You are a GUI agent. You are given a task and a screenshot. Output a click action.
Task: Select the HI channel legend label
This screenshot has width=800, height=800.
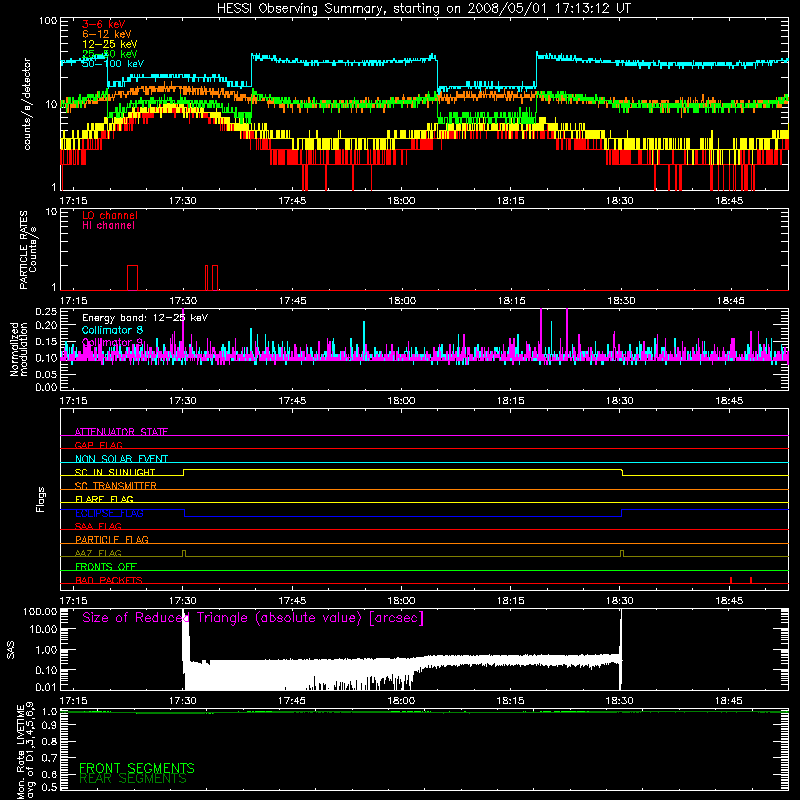108,226
